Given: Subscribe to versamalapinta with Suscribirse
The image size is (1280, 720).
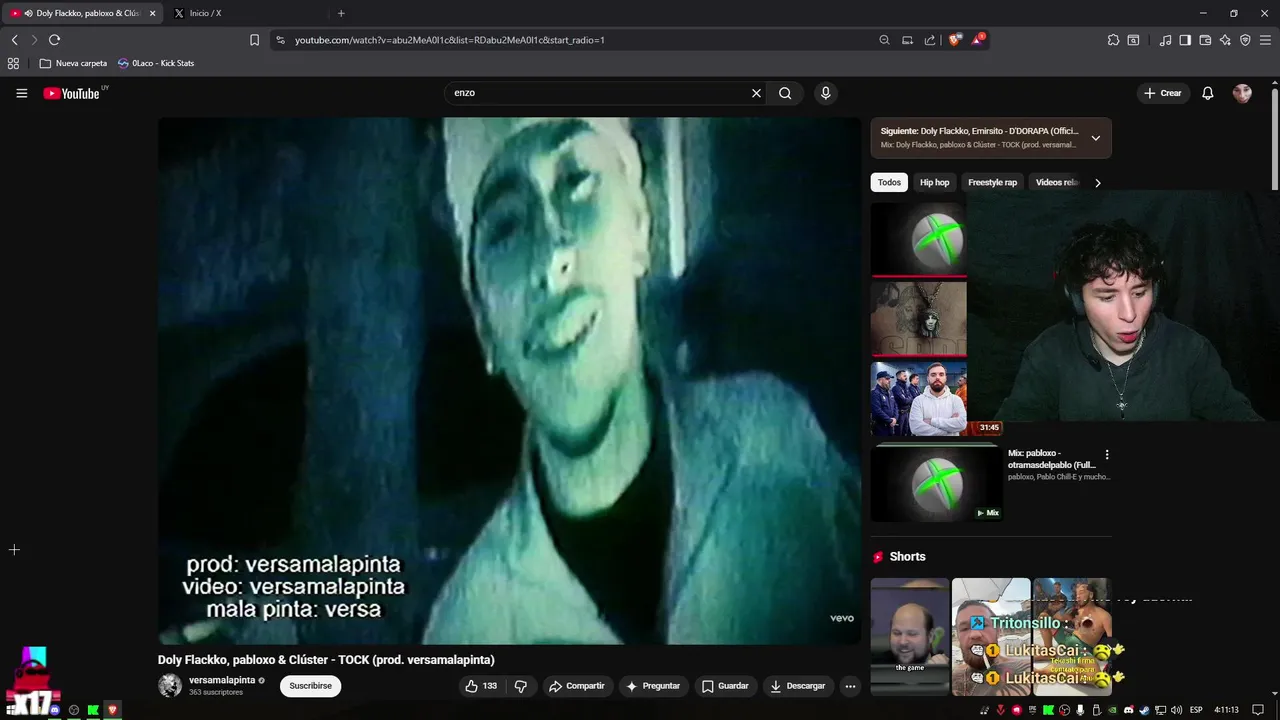Looking at the screenshot, I should pos(310,686).
